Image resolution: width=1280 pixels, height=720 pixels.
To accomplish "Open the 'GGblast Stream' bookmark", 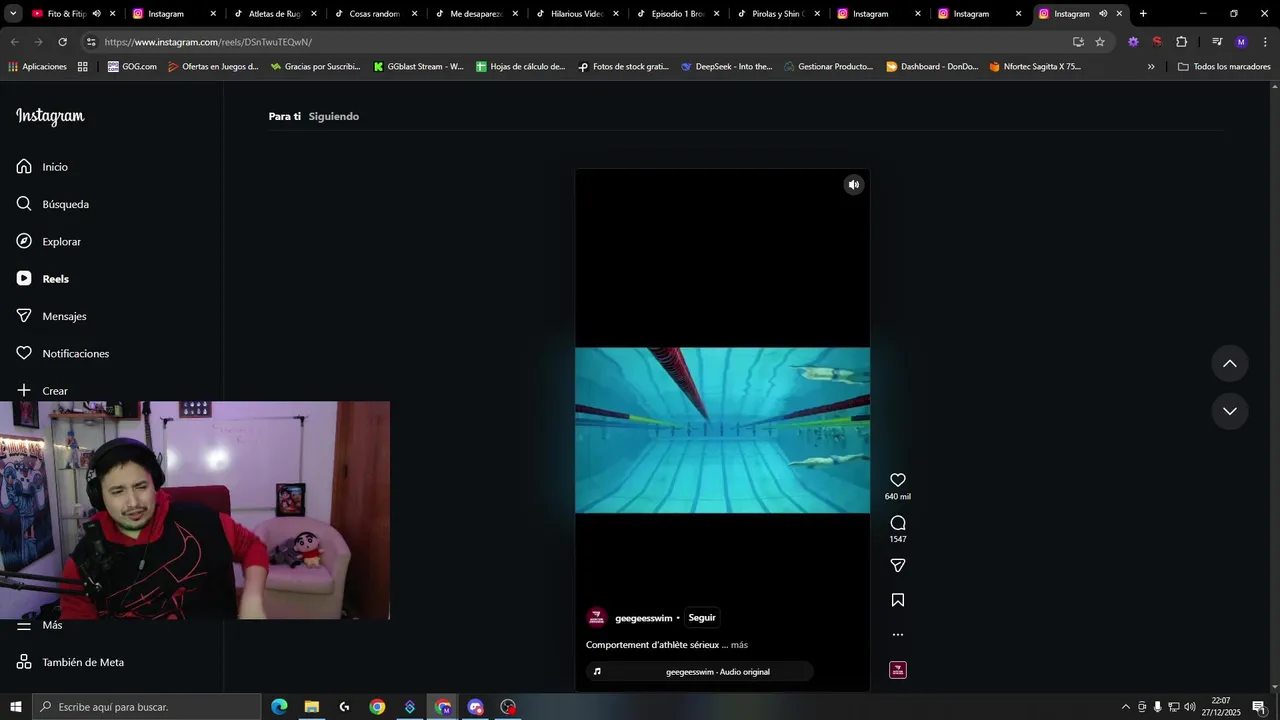I will click(x=418, y=66).
